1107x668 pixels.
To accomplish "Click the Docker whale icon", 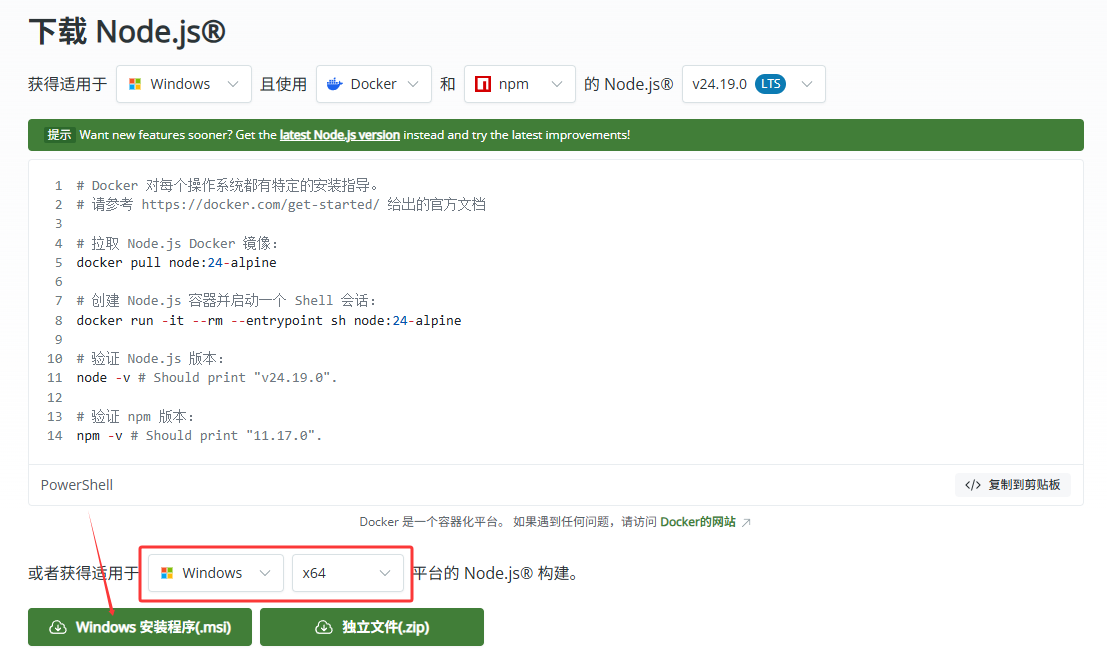I will (335, 84).
